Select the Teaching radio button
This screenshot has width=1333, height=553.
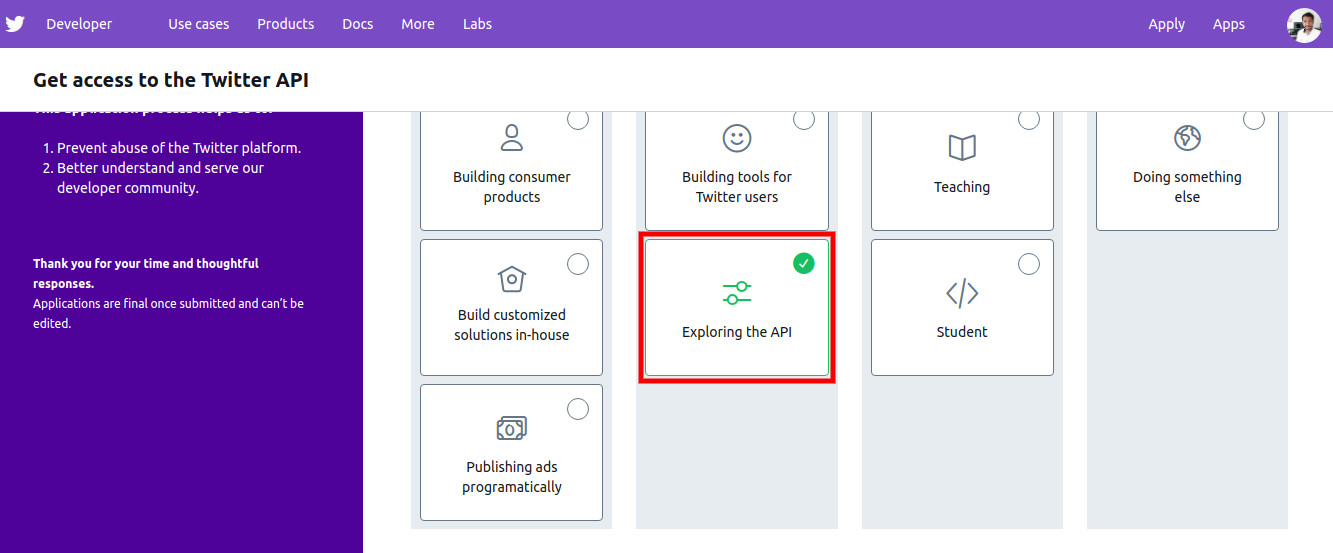[1029, 119]
